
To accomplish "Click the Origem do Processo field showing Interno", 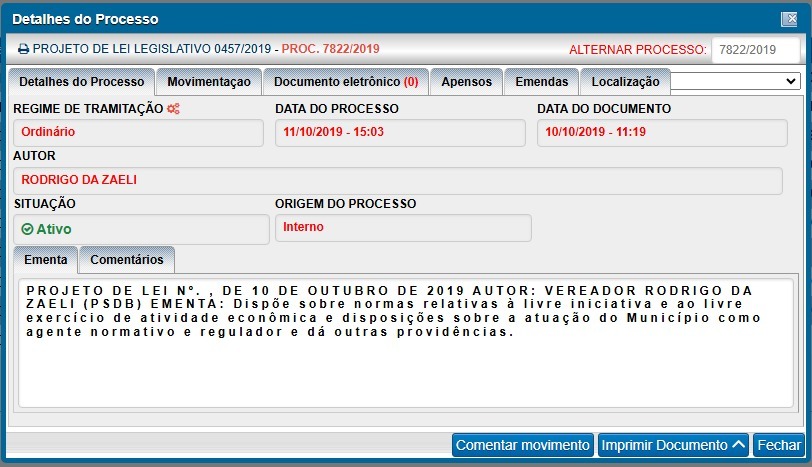I will click(x=402, y=227).
